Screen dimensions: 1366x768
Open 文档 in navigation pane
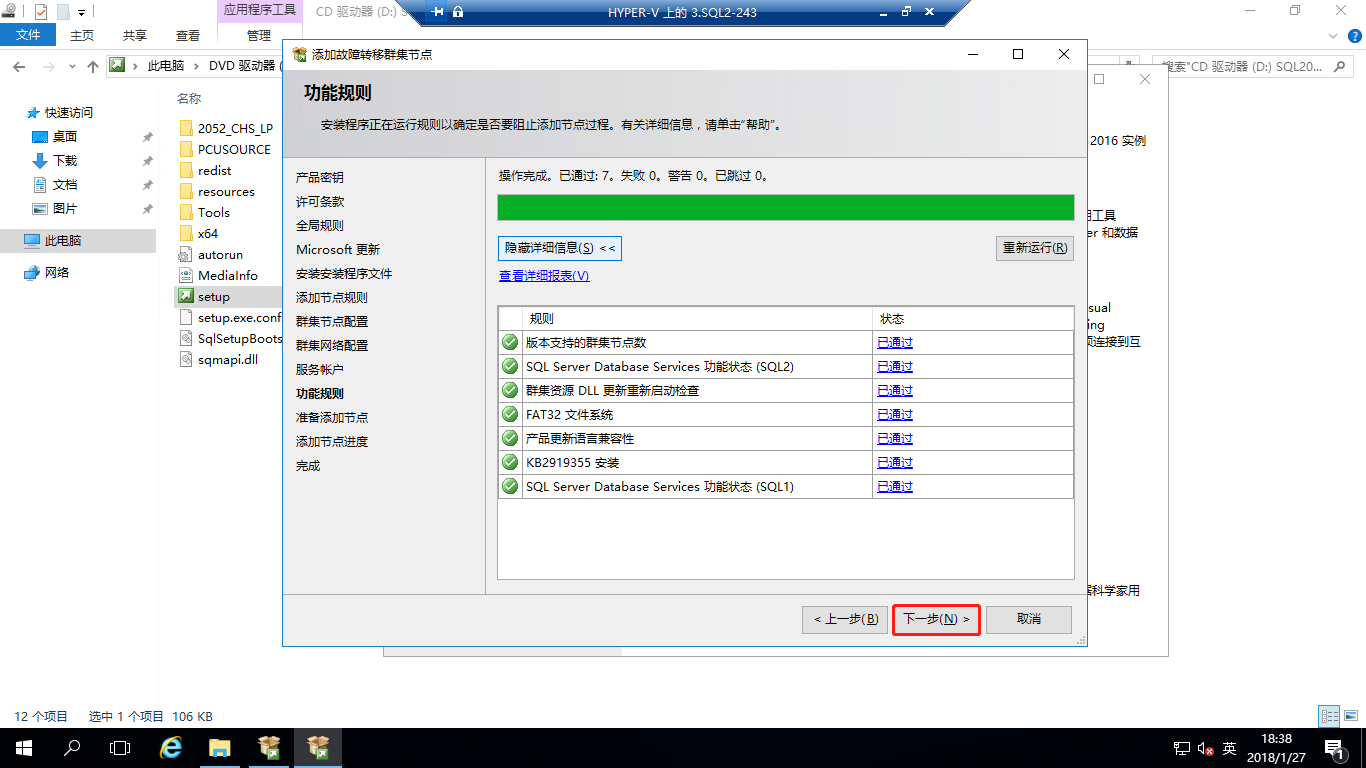click(x=55, y=185)
